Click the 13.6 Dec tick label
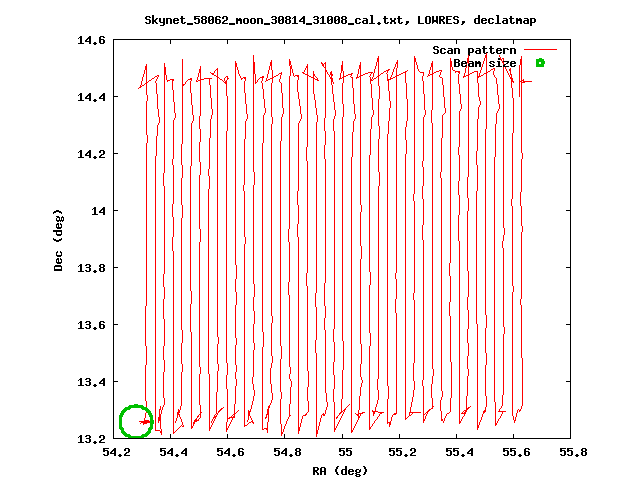The height and width of the screenshot is (480, 640). tap(91, 325)
